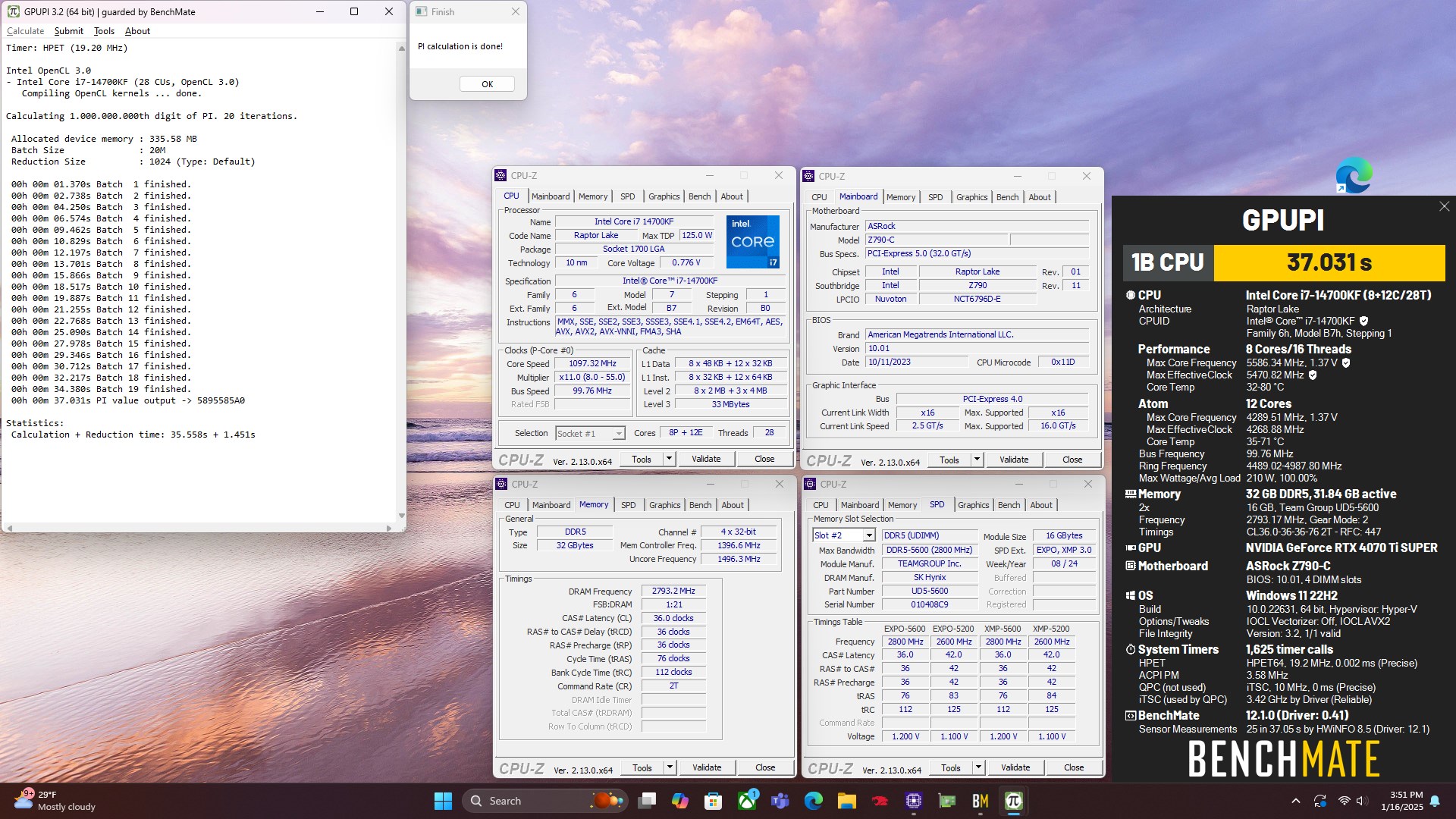Open Microsoft Store taskbar icon
The height and width of the screenshot is (819, 1456).
(x=713, y=801)
